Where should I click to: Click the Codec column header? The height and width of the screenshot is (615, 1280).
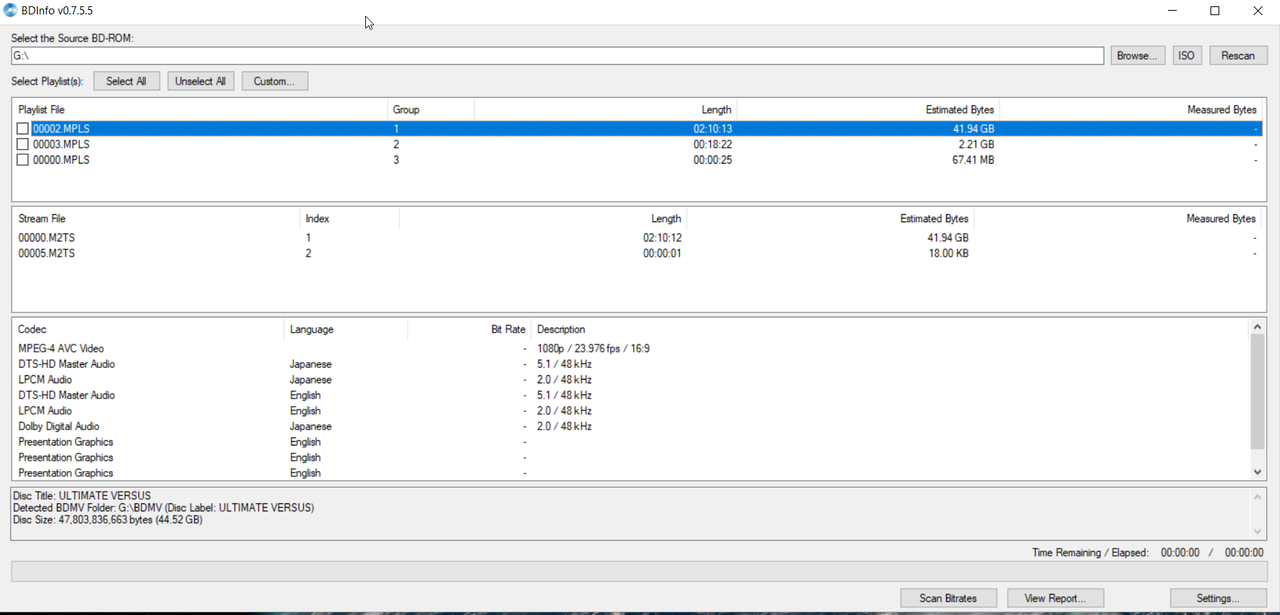[148, 329]
